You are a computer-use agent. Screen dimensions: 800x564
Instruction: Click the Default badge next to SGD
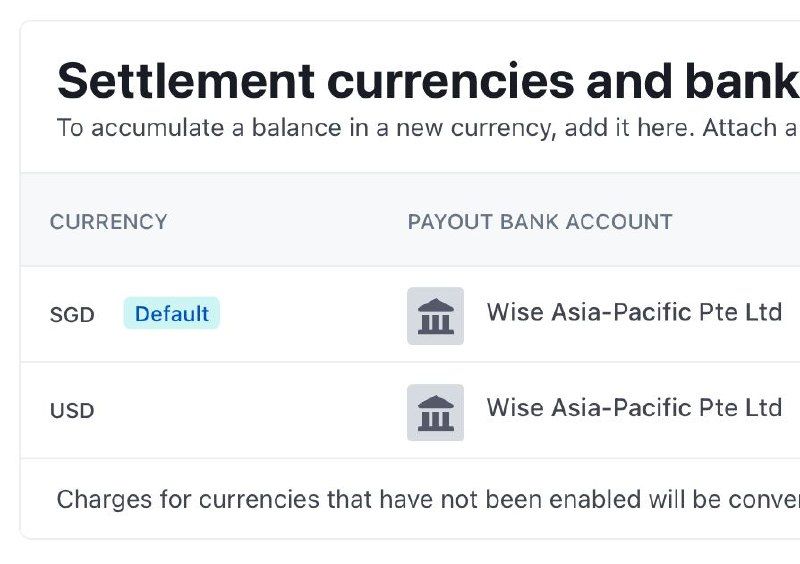pyautogui.click(x=172, y=314)
